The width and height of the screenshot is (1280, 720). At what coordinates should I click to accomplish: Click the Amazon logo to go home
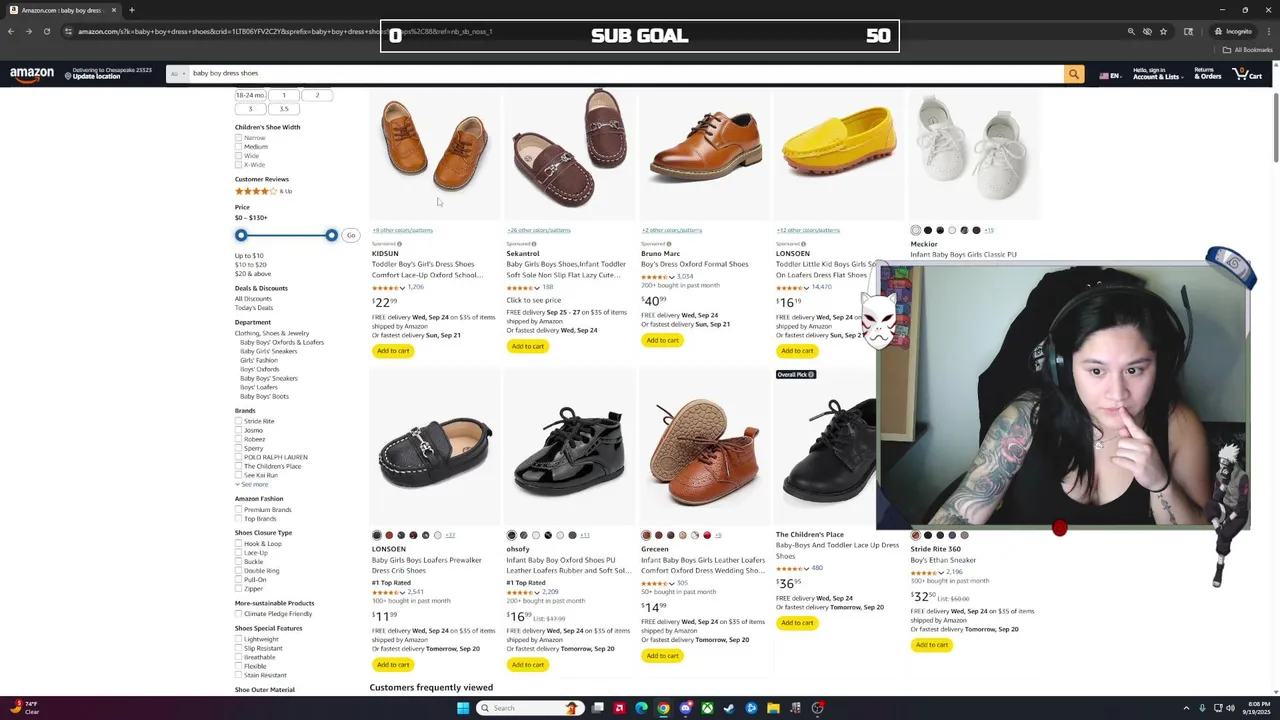tap(32, 74)
